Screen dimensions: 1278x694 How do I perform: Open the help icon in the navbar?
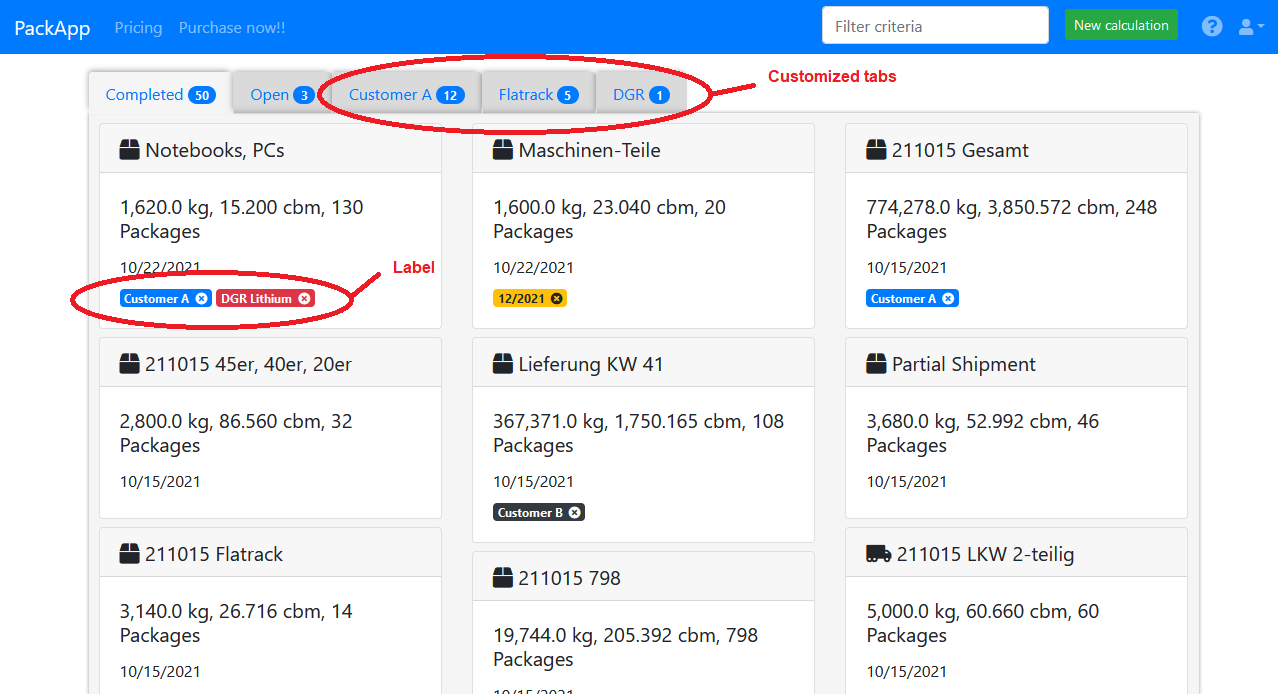(1212, 26)
